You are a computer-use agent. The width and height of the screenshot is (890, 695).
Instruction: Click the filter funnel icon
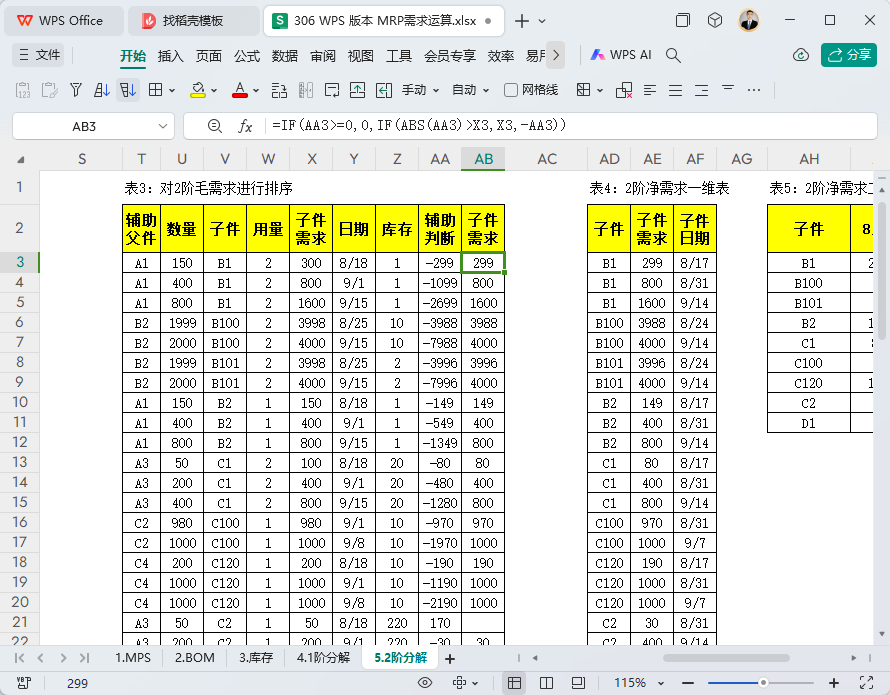click(x=75, y=90)
